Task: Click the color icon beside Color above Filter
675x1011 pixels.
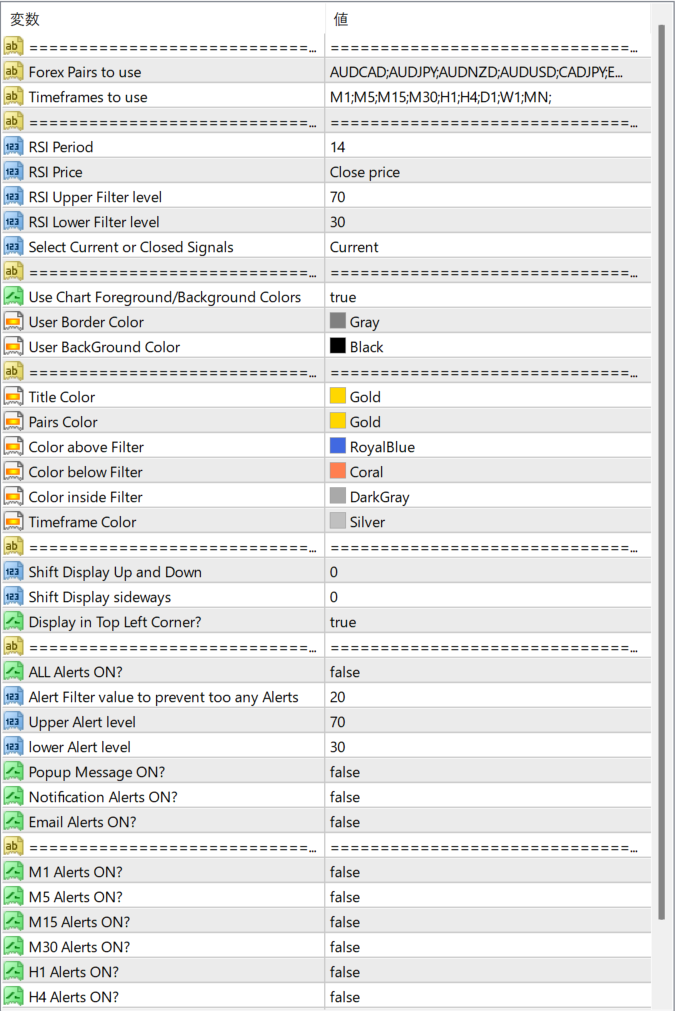Action: (x=13, y=447)
